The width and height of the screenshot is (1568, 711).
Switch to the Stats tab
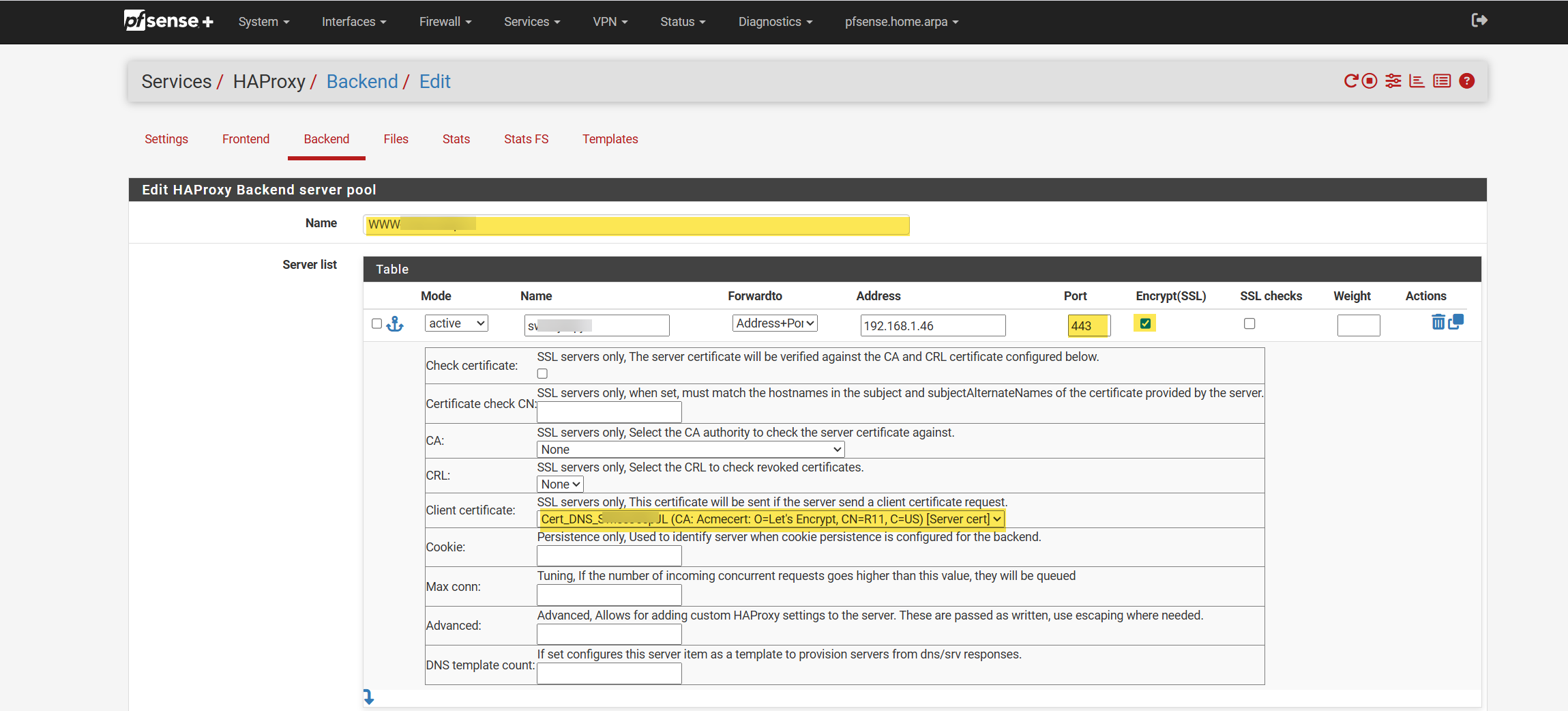pyautogui.click(x=456, y=139)
